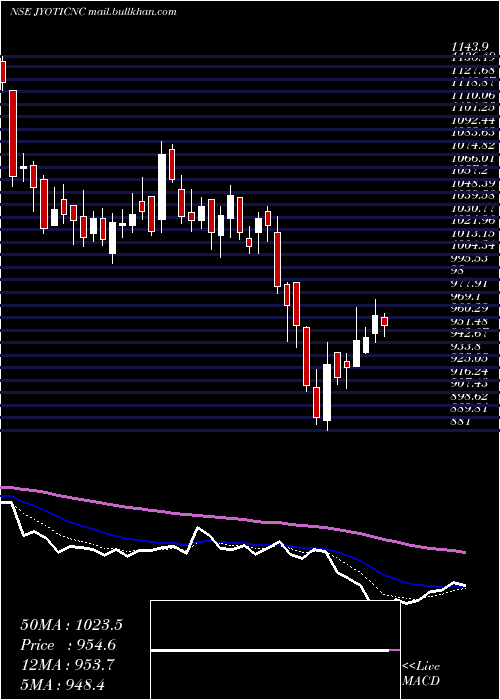Click the lowest white candle near 881

click(327, 392)
